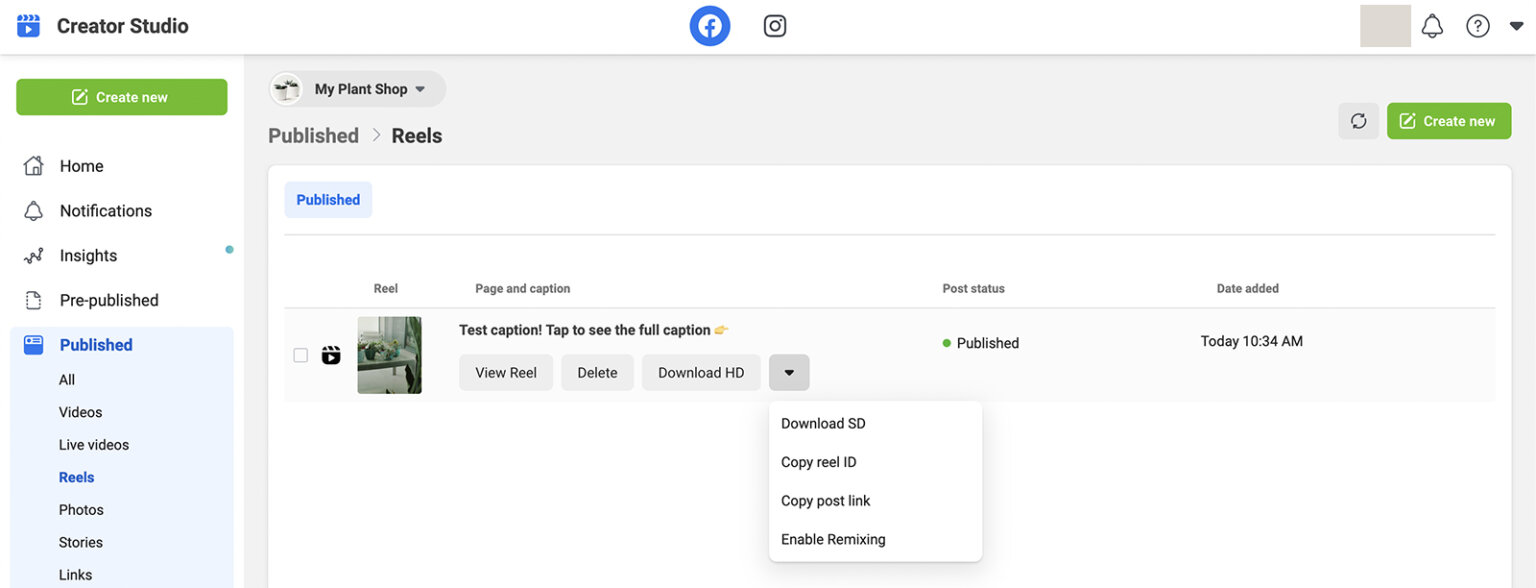Choose Copy post link from the menu
Viewport: 1536px width, 588px height.
(825, 500)
